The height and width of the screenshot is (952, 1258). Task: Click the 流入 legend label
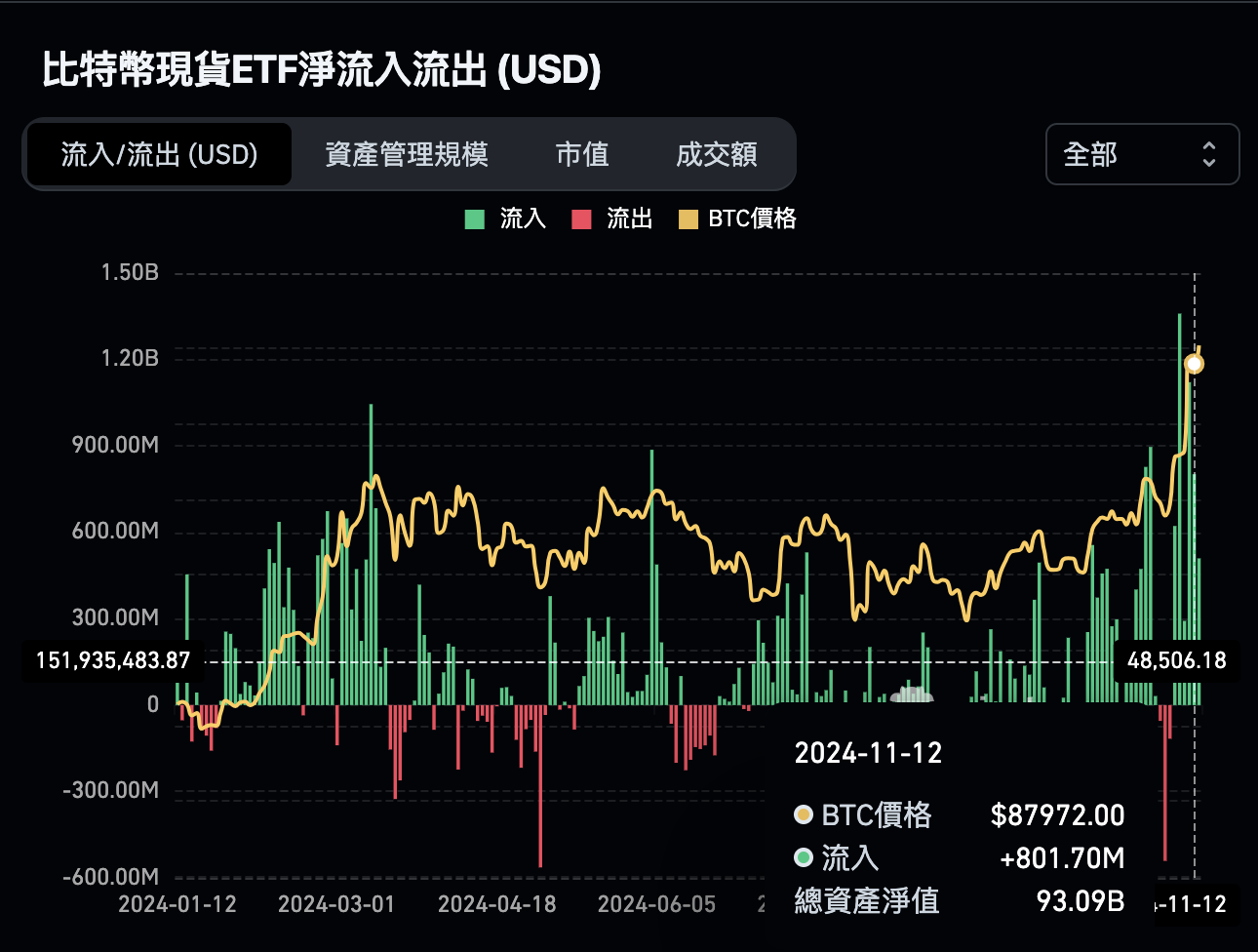(x=523, y=218)
